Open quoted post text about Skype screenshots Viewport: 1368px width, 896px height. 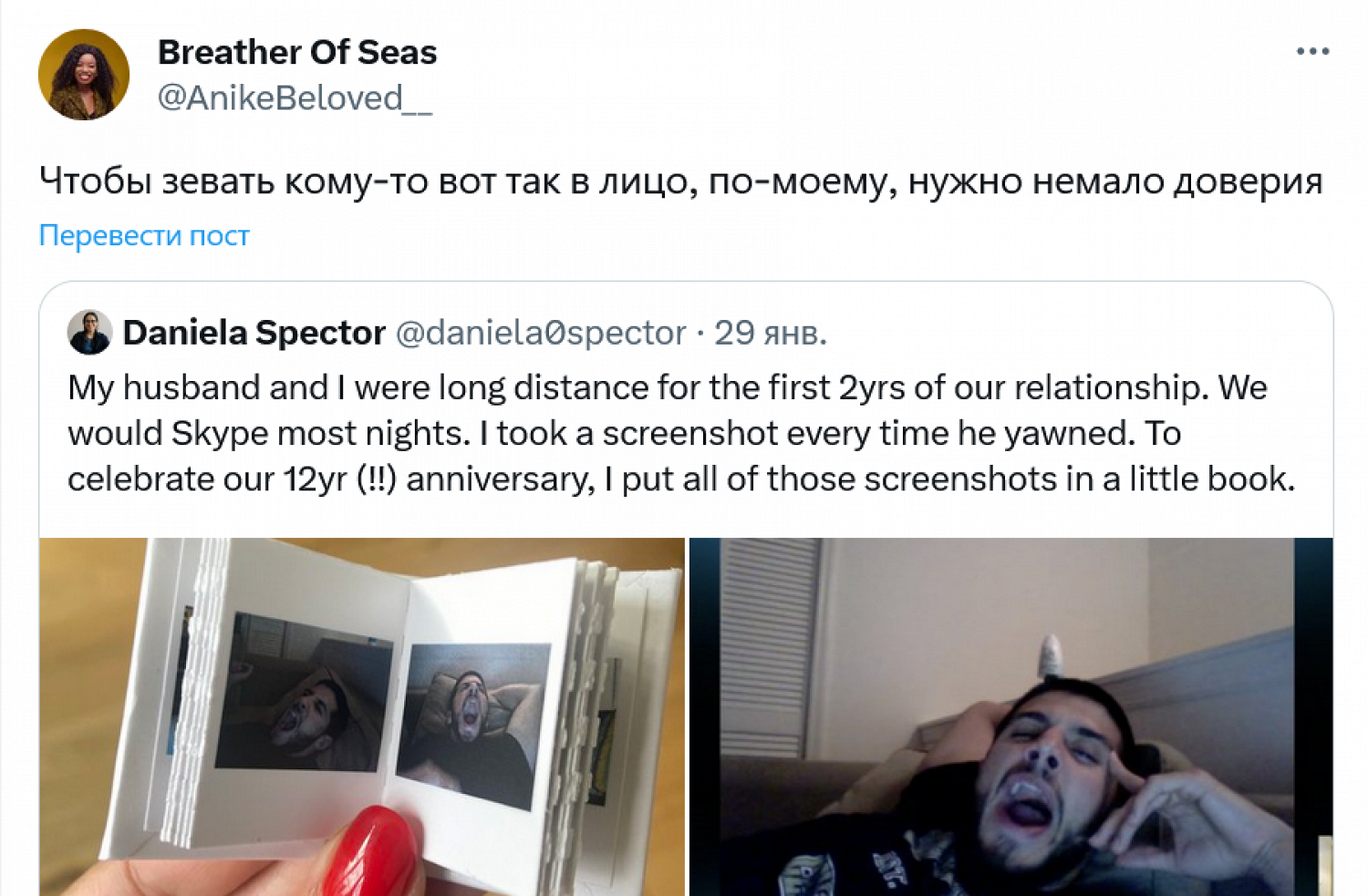pos(681,433)
